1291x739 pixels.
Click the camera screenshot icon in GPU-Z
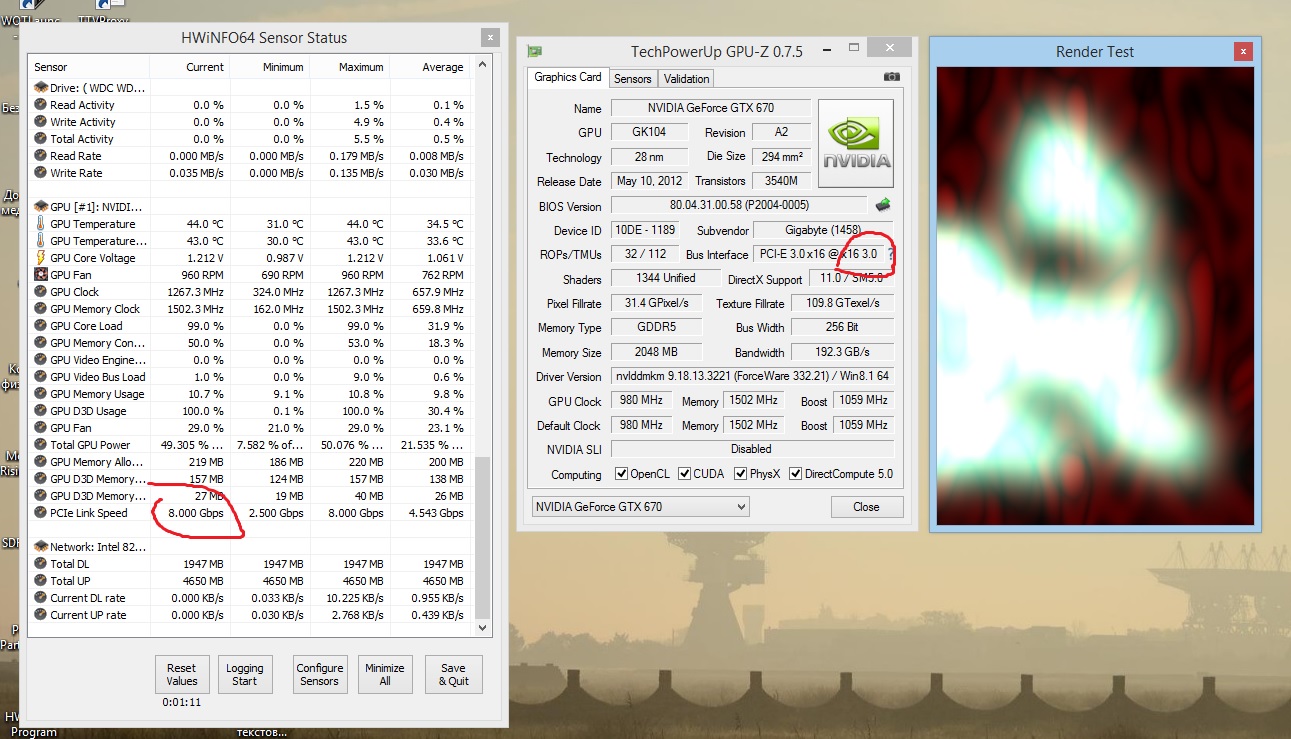(x=892, y=77)
